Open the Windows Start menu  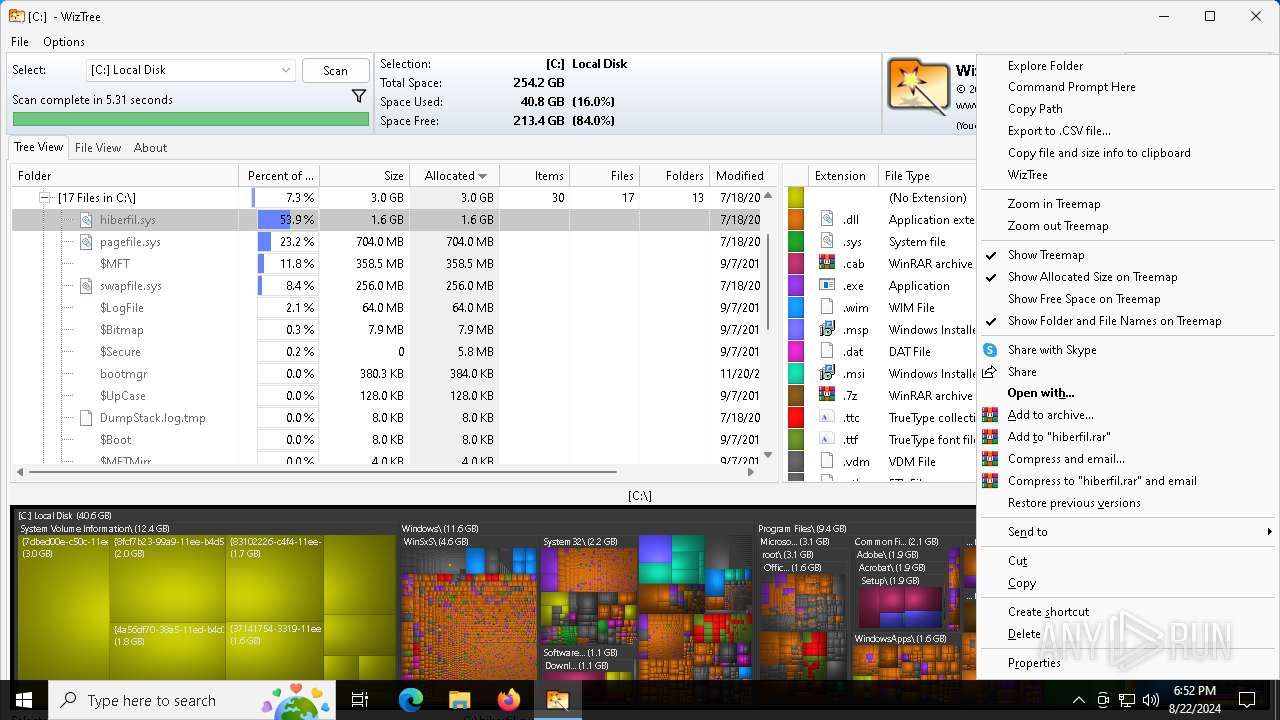(24, 700)
